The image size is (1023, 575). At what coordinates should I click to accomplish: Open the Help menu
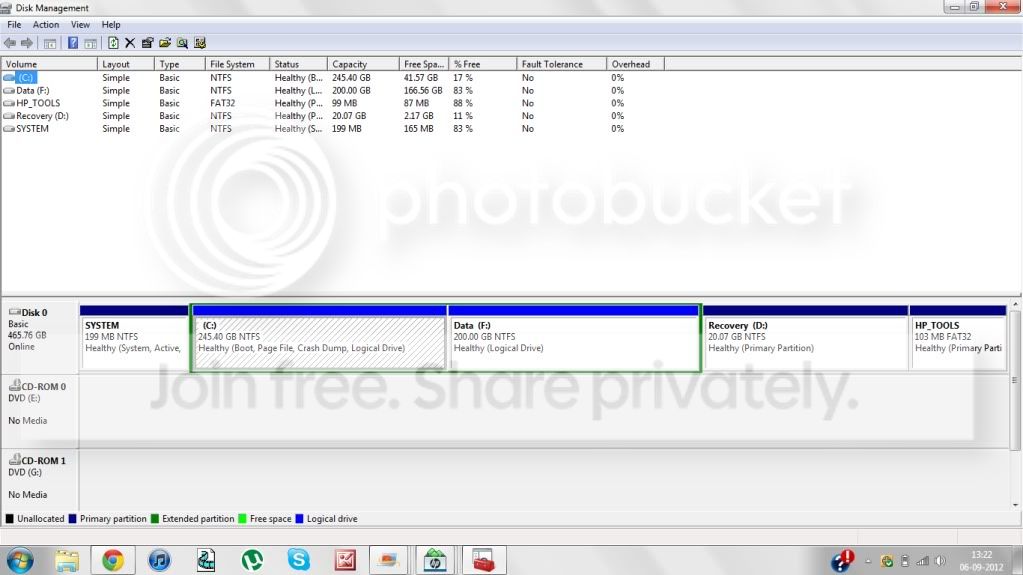click(111, 24)
